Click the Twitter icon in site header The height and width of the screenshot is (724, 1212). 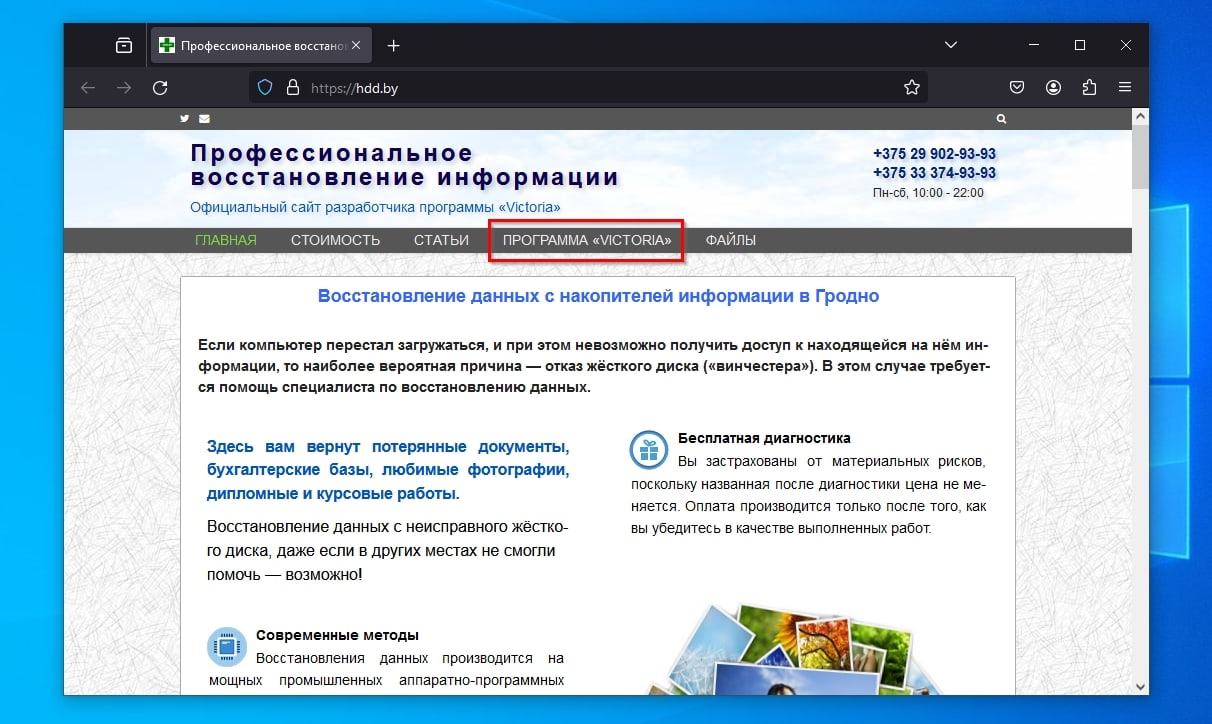point(185,119)
